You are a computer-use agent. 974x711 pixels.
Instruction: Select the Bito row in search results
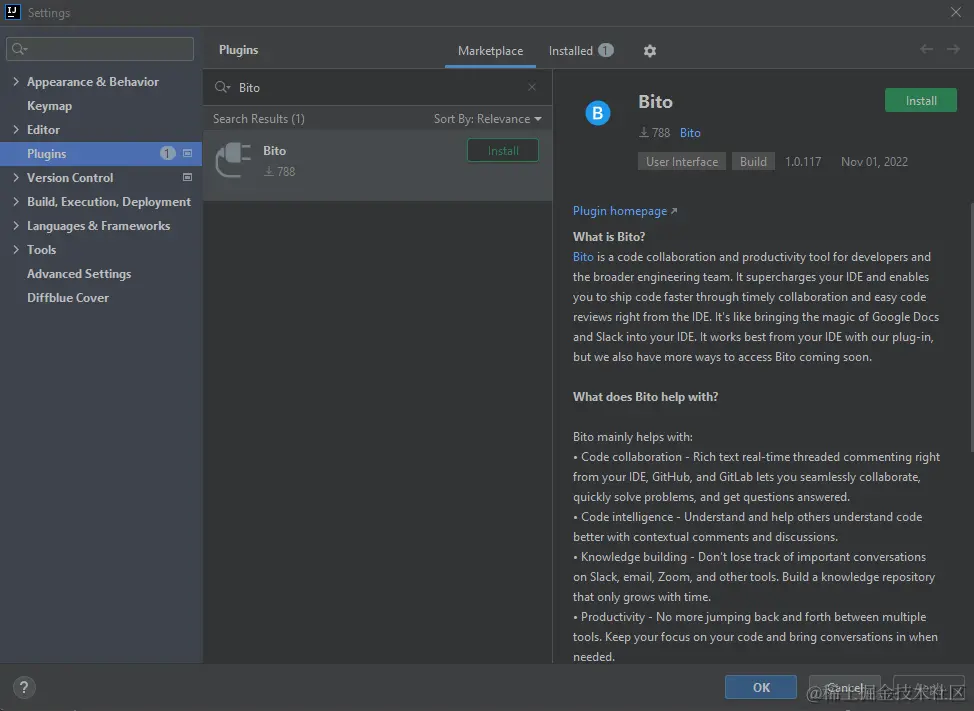point(378,165)
